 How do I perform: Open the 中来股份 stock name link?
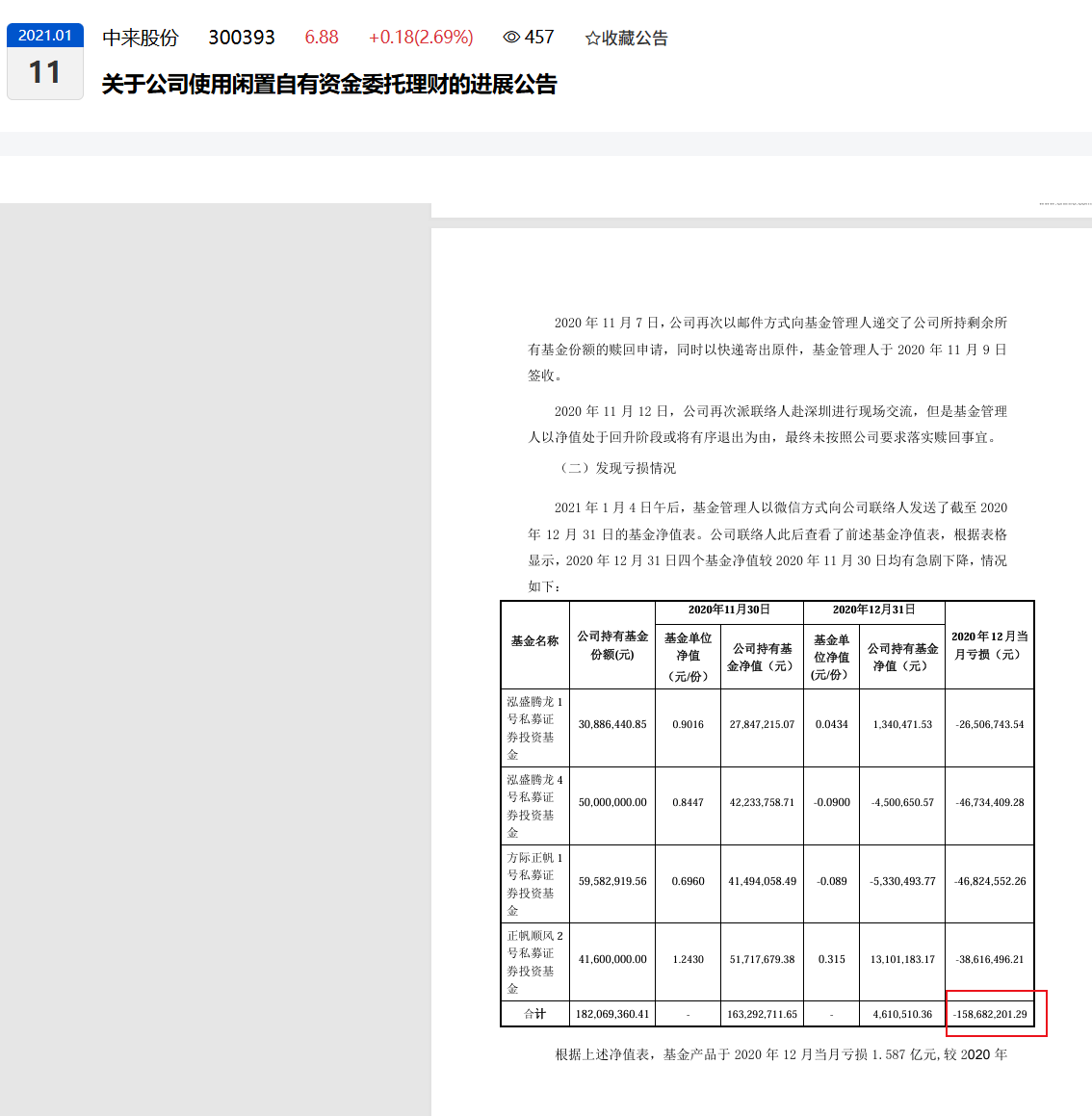[x=141, y=38]
